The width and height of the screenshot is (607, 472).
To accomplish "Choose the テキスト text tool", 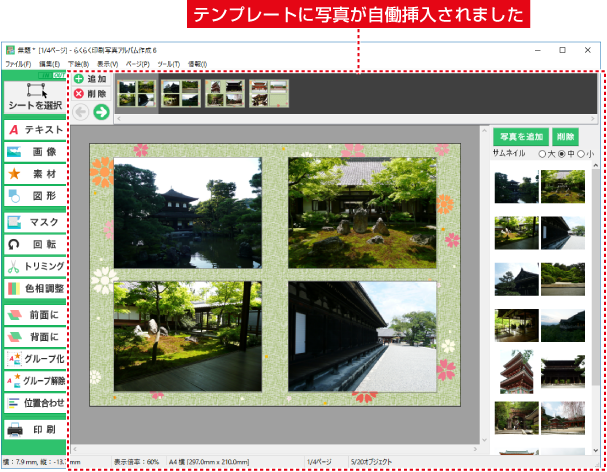I will (35, 130).
